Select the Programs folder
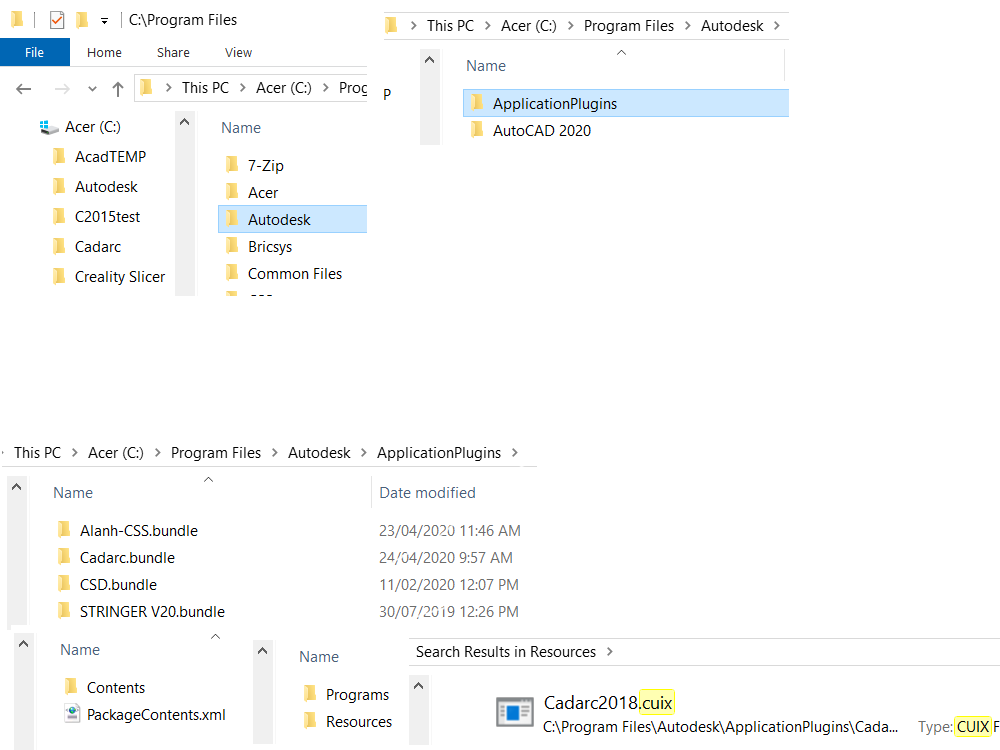 (x=357, y=694)
